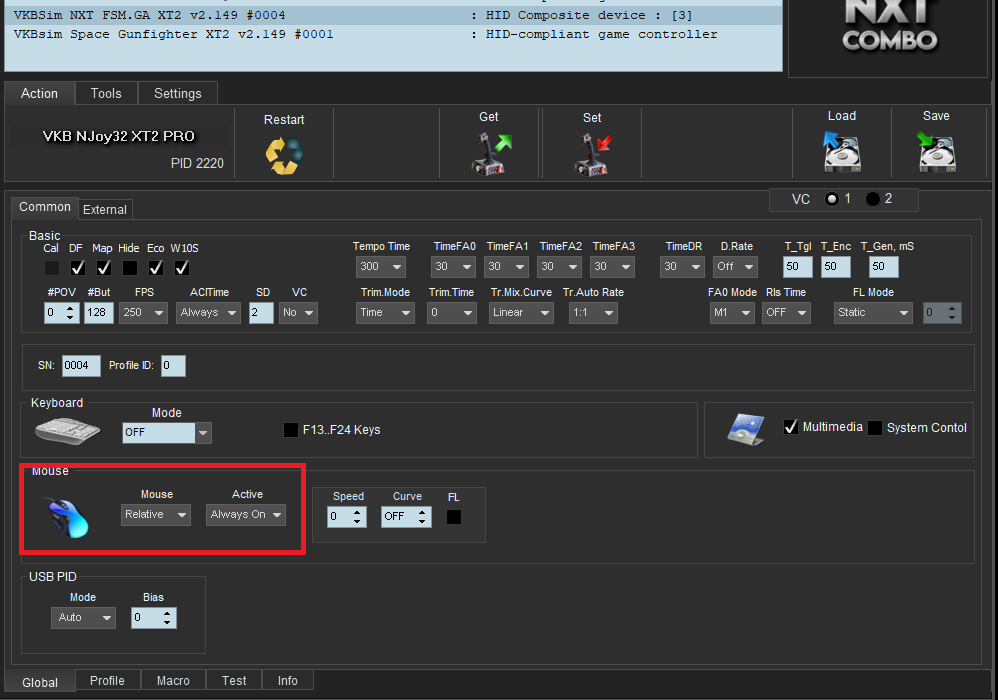Select VC radio option 2
Viewport: 998px width, 700px height.
(x=873, y=199)
